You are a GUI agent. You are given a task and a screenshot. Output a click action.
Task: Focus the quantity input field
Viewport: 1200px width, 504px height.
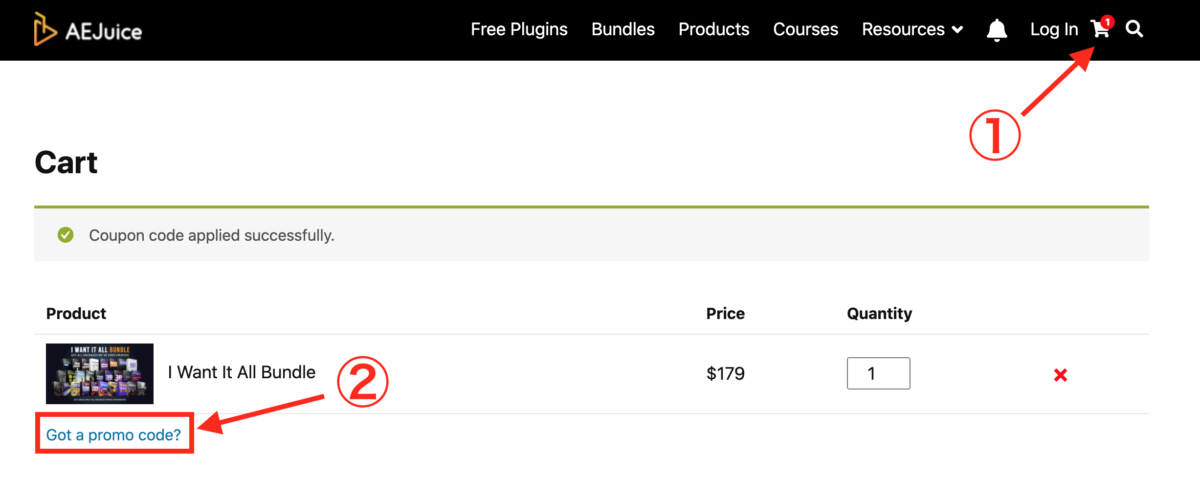pyautogui.click(x=878, y=374)
